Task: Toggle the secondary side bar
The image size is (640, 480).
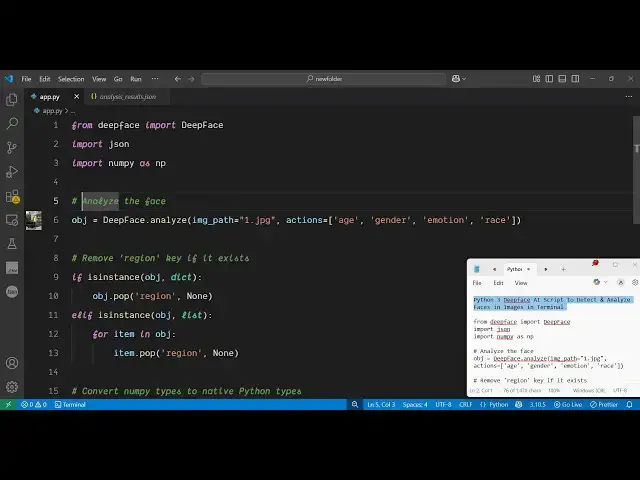Action: (x=575, y=79)
